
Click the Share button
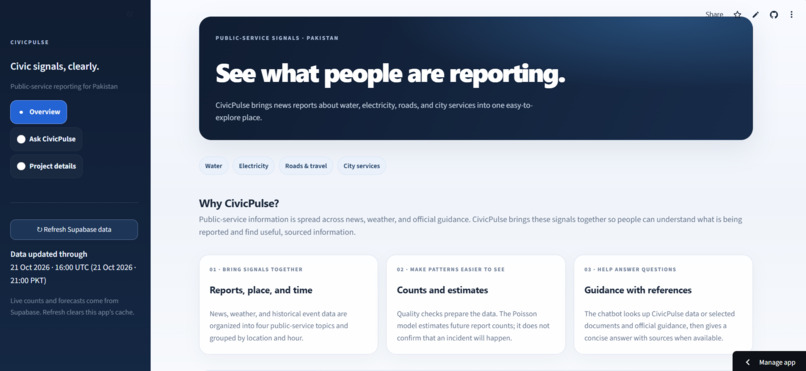(714, 15)
